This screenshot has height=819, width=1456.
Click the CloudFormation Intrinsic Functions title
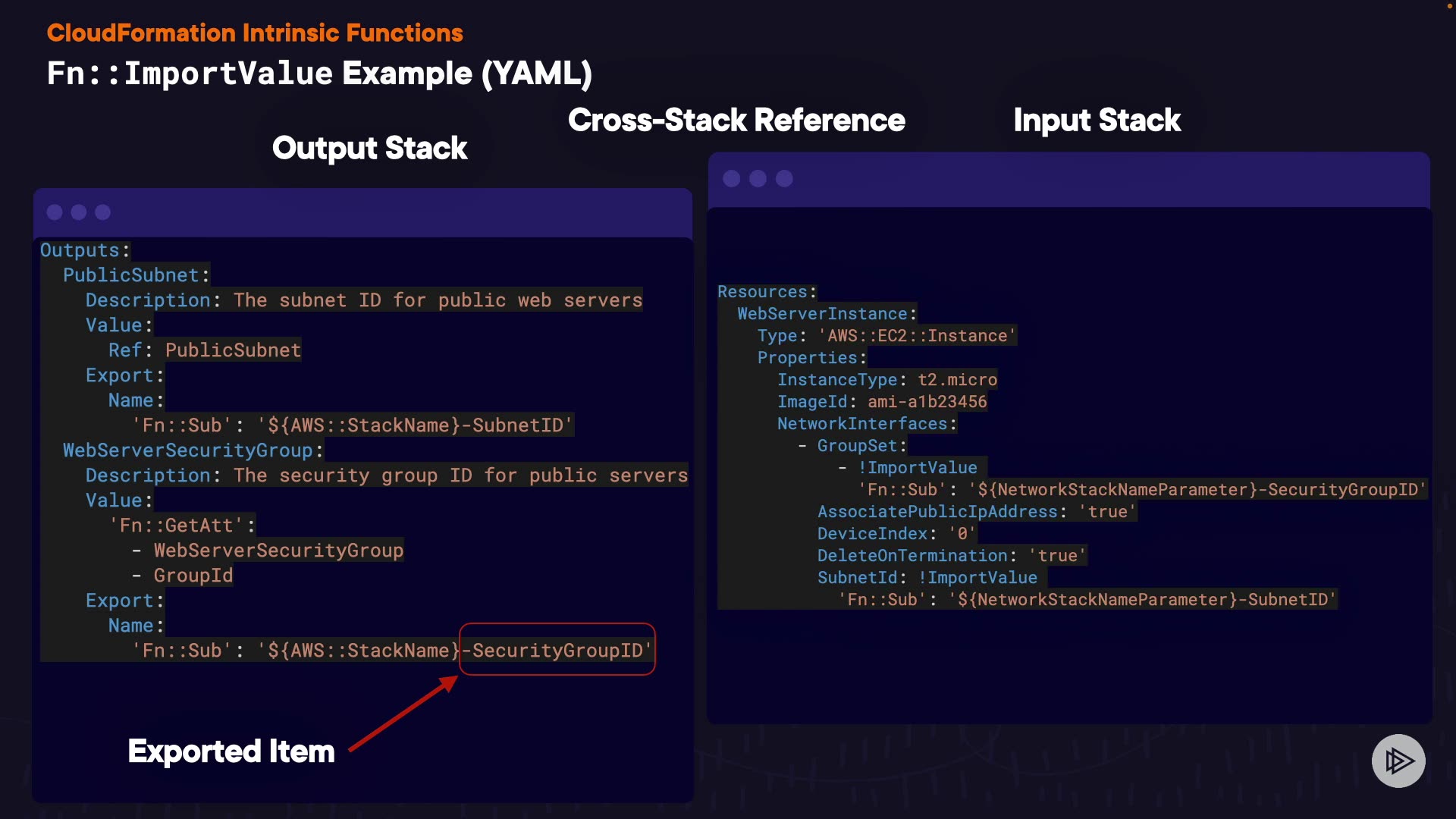click(255, 33)
